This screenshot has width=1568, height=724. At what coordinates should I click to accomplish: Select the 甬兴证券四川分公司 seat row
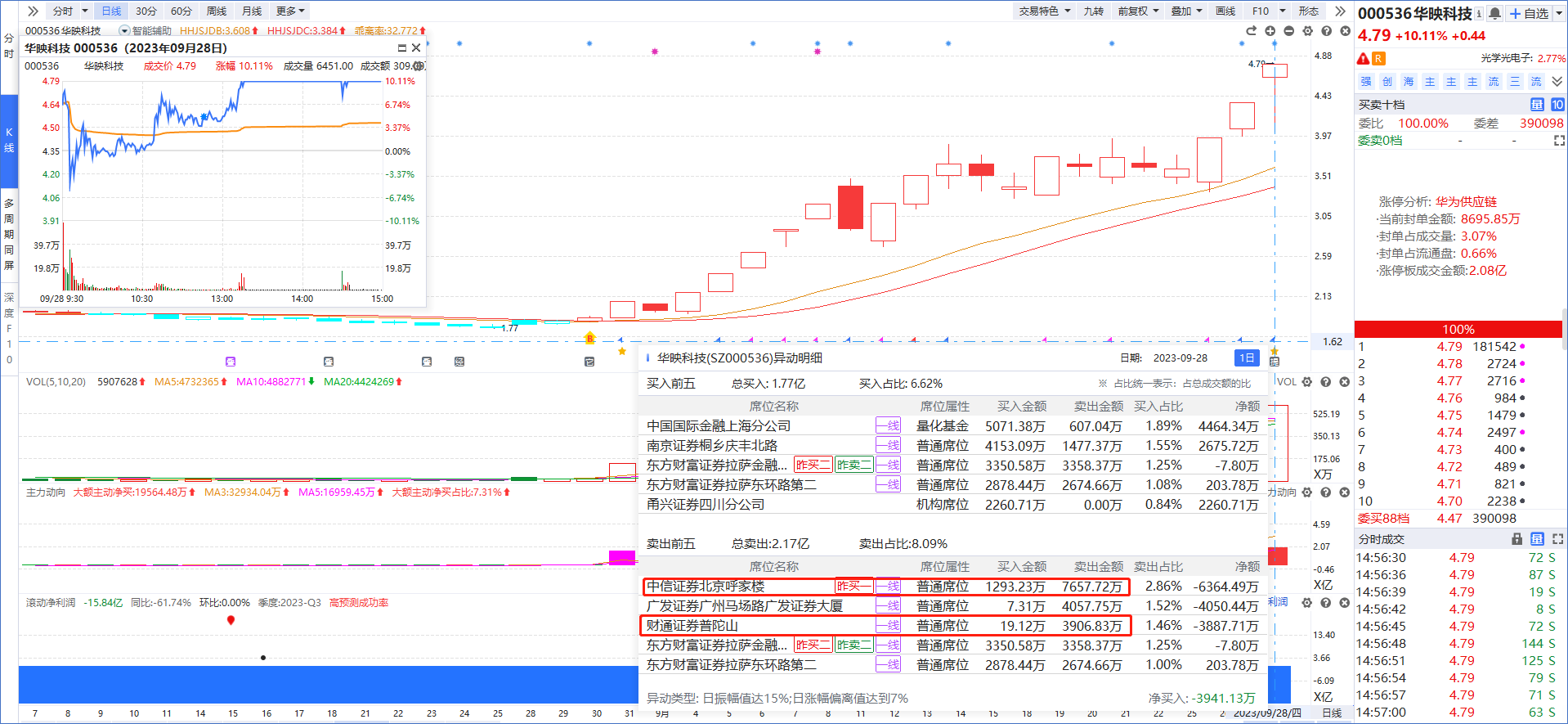pos(952,505)
